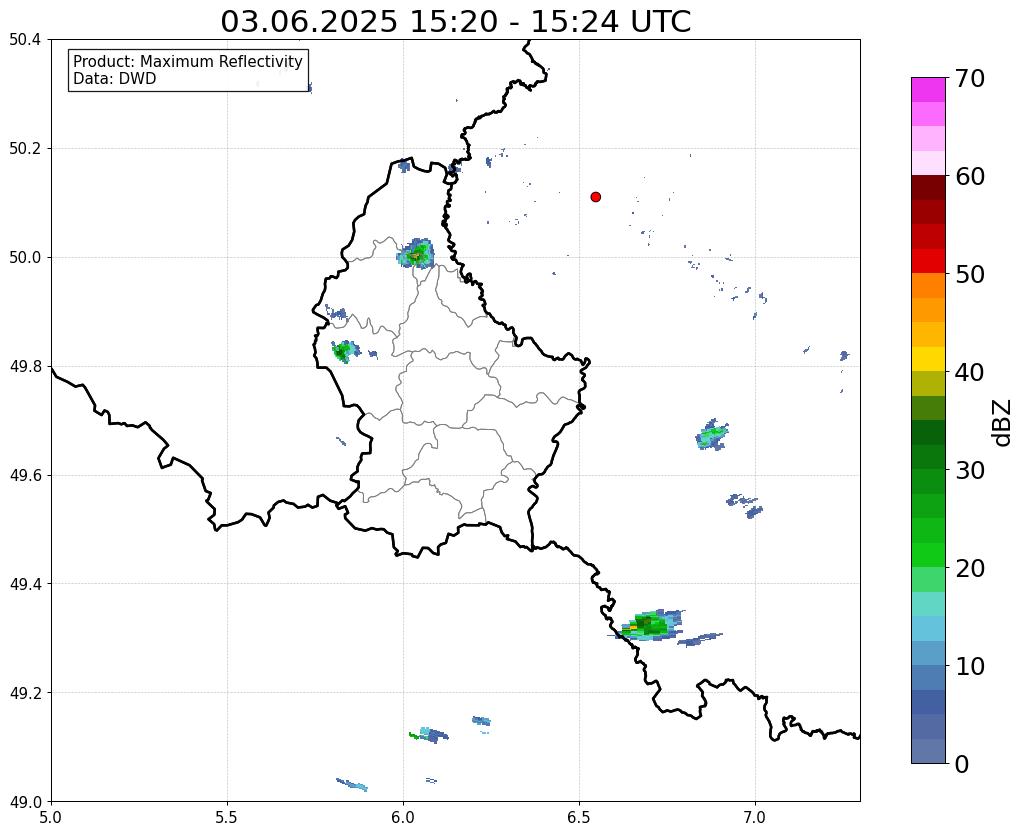Click the latitude axis label 49.4
The height and width of the screenshot is (834, 1023).
(x=25, y=584)
